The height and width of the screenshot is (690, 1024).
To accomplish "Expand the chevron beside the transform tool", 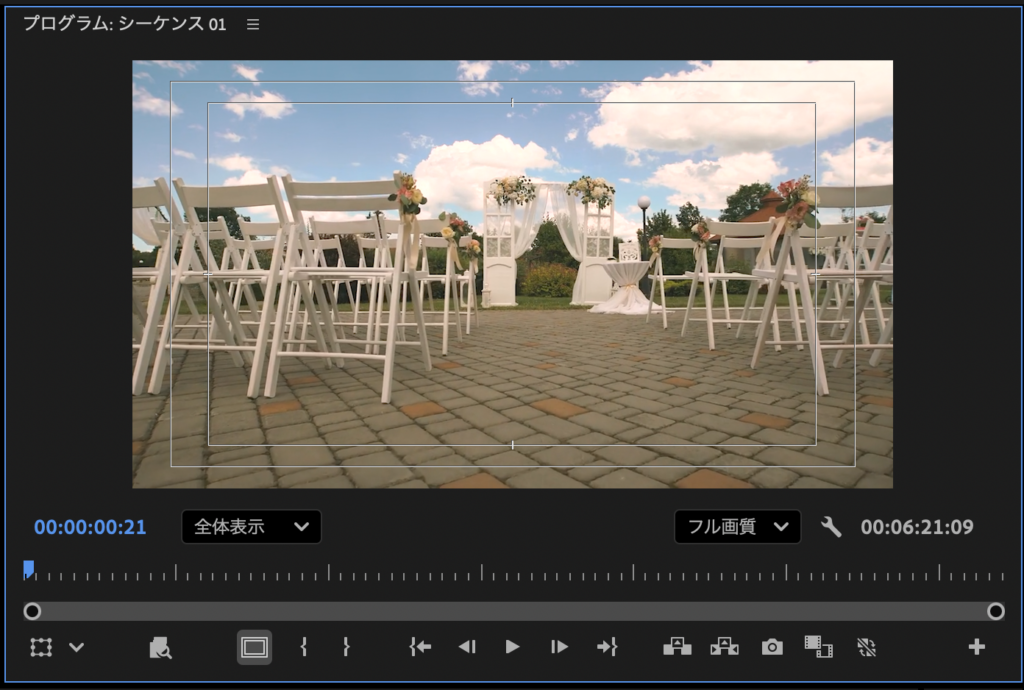I will (x=76, y=648).
